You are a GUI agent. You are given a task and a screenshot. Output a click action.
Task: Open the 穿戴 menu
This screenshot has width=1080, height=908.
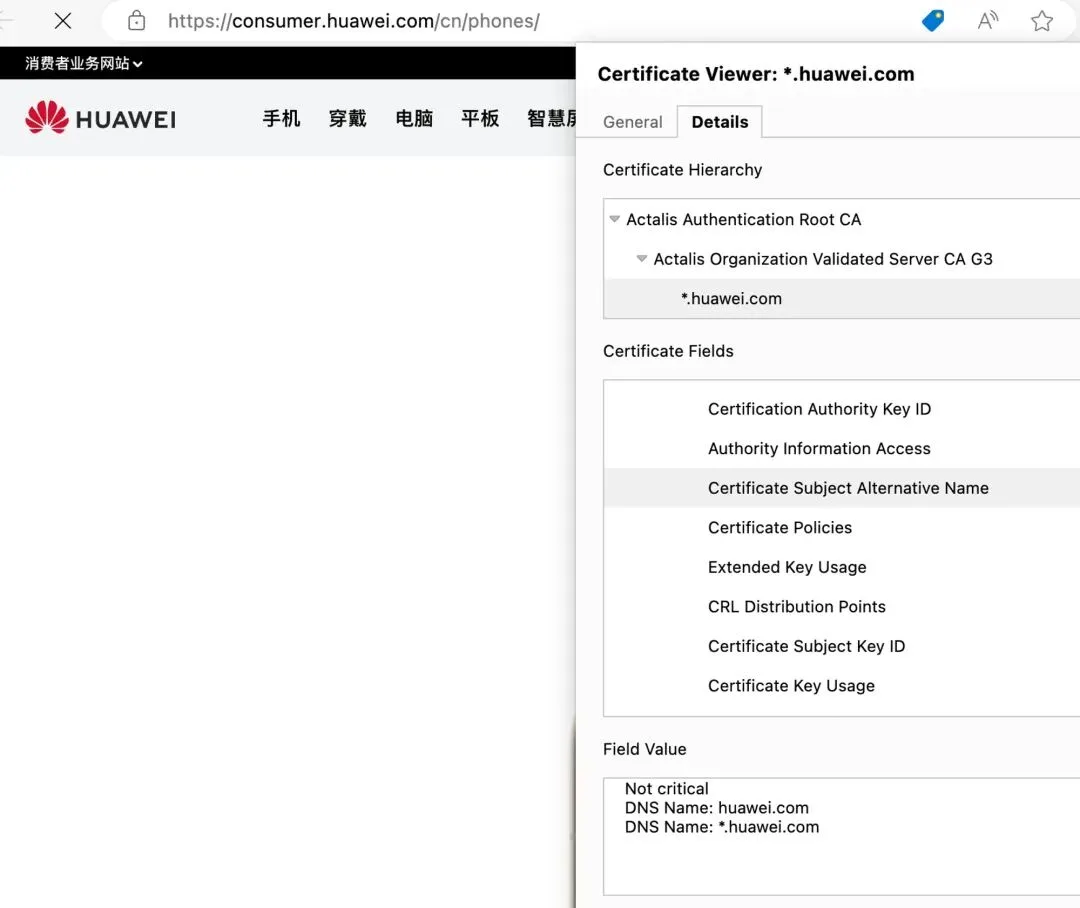[347, 118]
